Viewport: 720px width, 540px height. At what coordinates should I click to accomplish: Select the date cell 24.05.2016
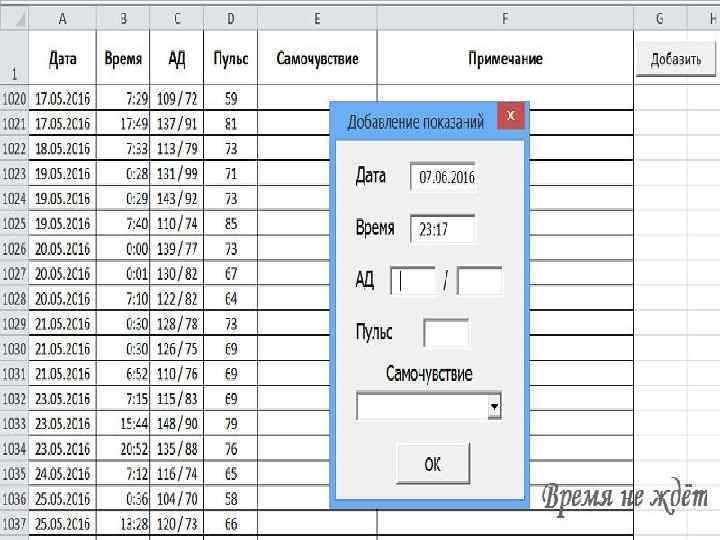click(62, 474)
